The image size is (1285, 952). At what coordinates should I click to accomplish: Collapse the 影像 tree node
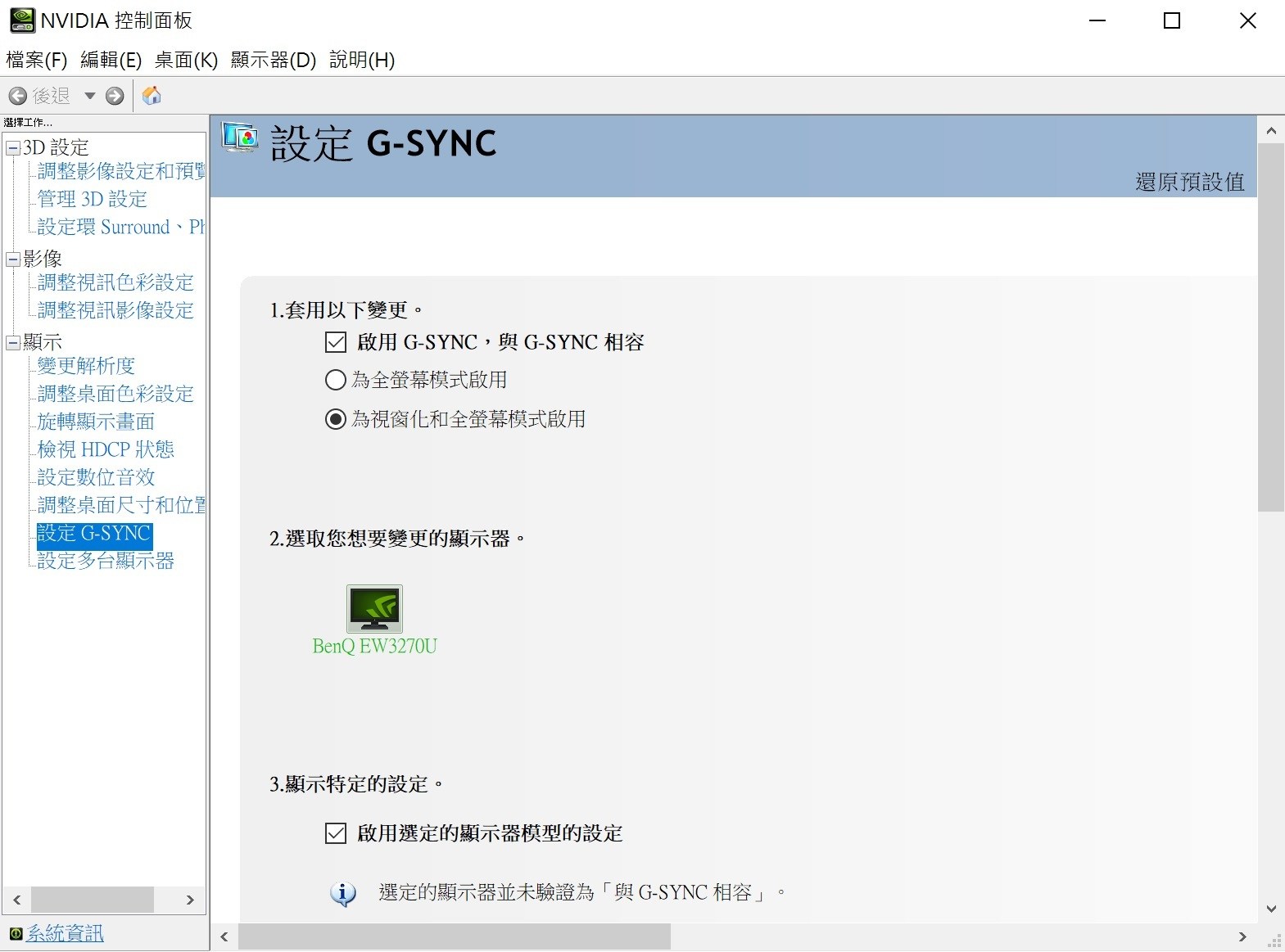point(13,259)
